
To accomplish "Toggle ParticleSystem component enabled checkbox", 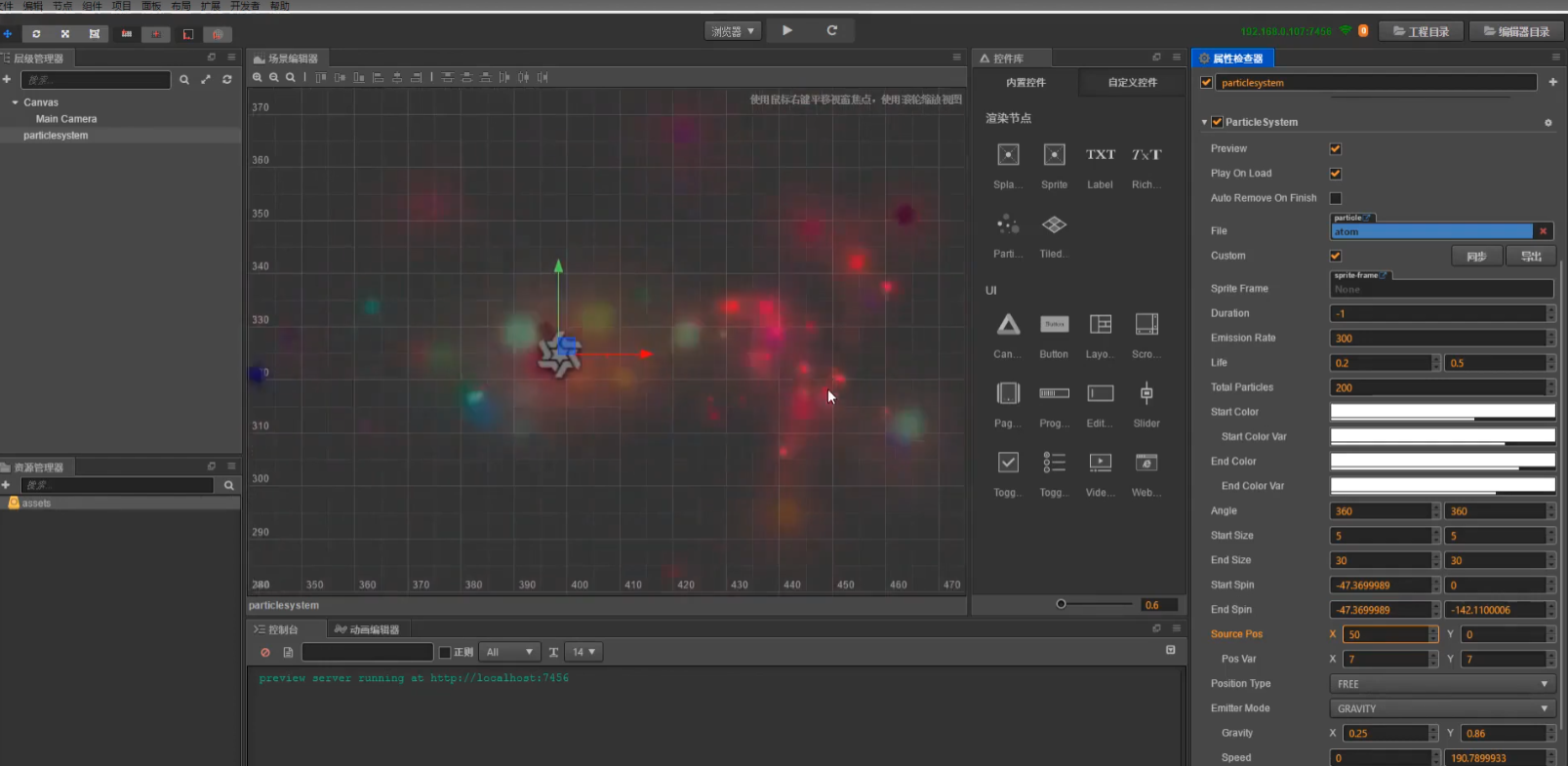I will tap(1217, 122).
